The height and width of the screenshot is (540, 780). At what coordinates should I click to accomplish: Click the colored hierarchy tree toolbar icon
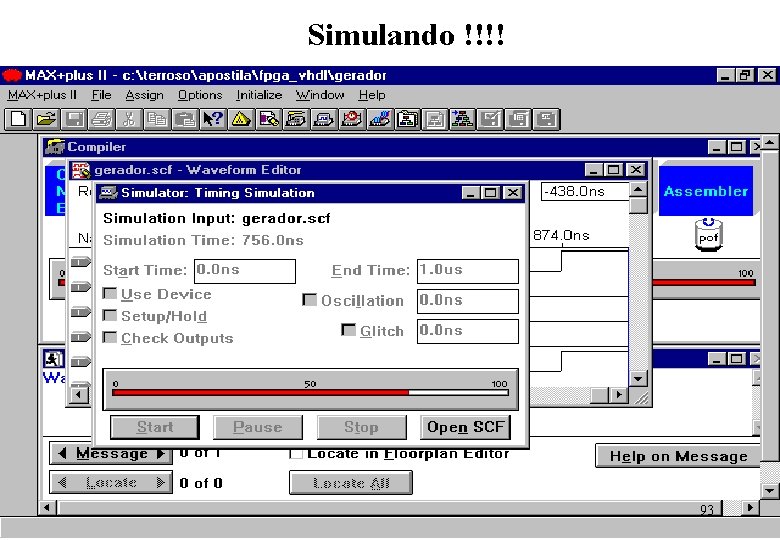pos(463,119)
